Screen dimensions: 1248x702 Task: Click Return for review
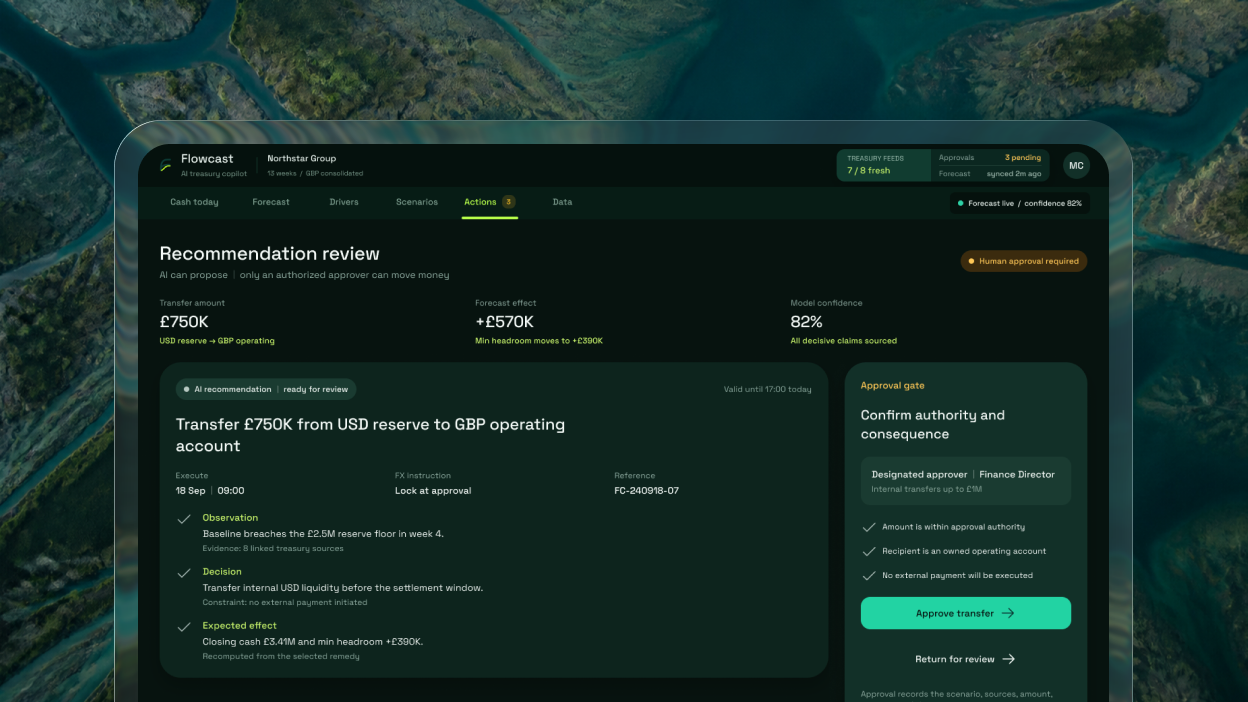(966, 659)
